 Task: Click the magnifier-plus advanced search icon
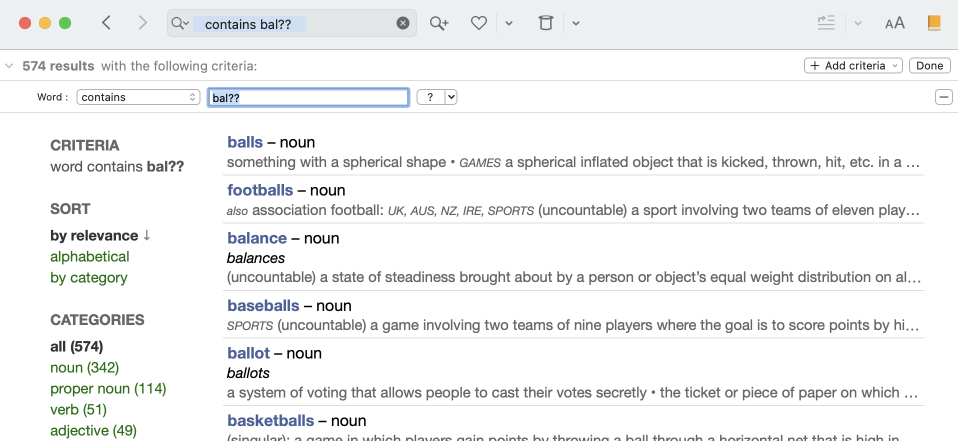click(439, 23)
